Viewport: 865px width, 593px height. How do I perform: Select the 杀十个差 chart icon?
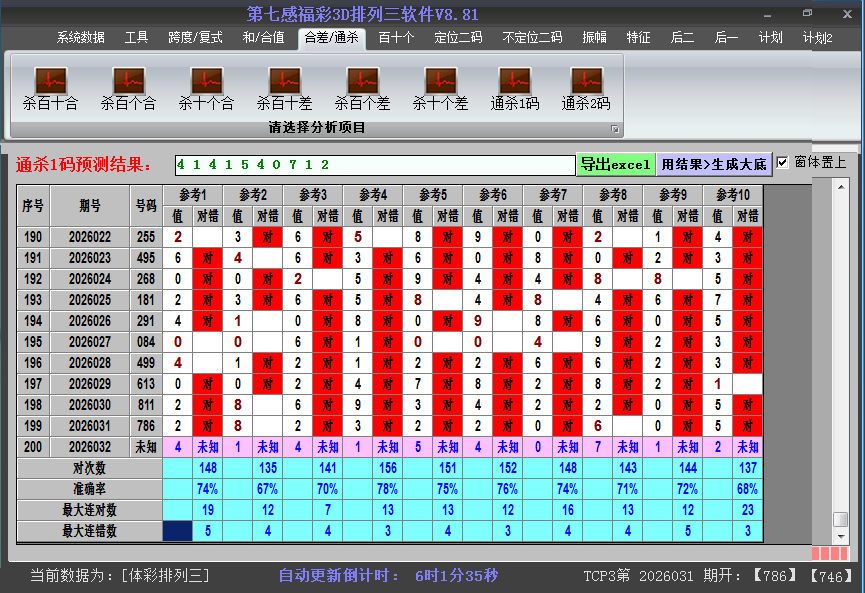pyautogui.click(x=440, y=81)
